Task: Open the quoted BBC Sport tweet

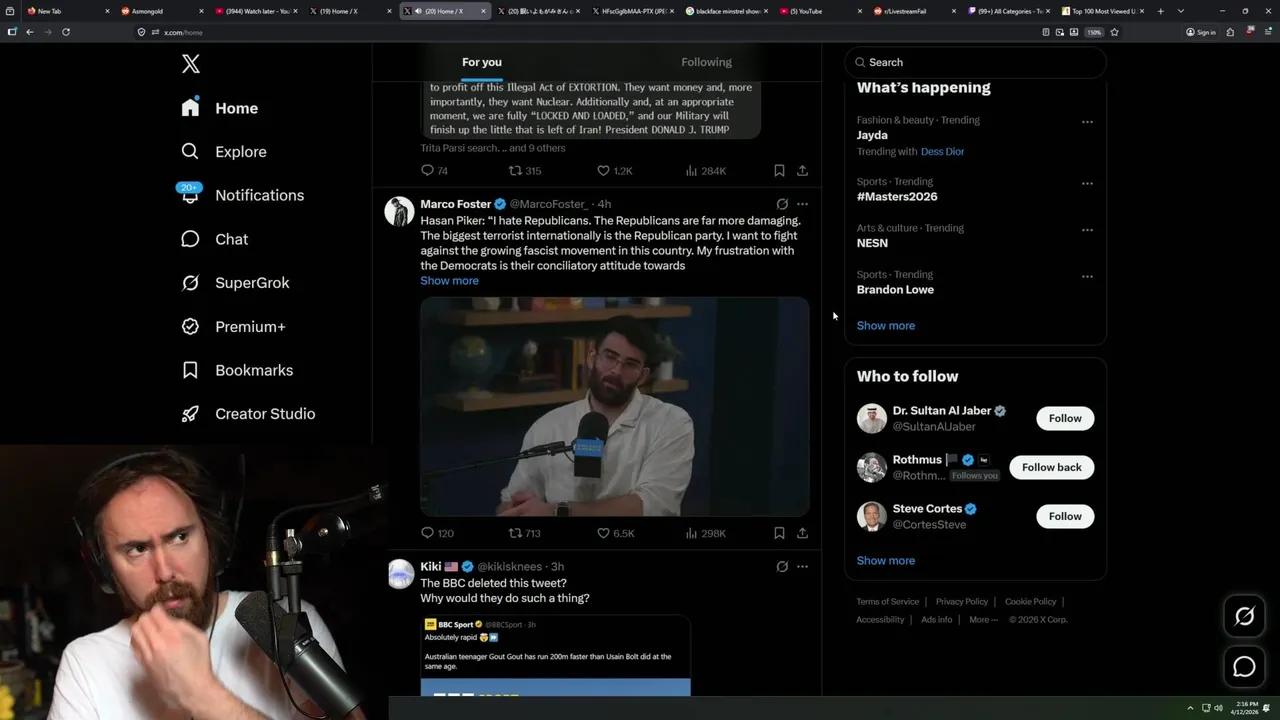Action: (555, 655)
